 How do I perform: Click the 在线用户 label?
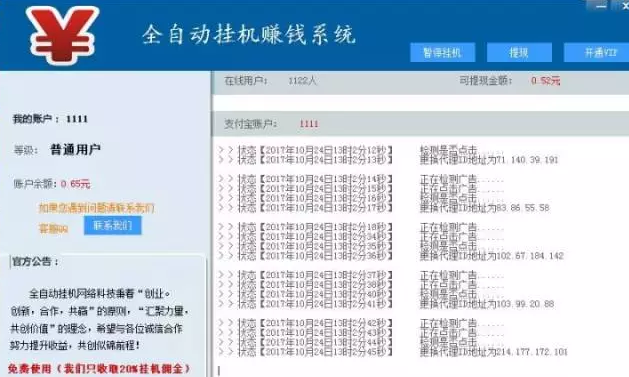[246, 81]
